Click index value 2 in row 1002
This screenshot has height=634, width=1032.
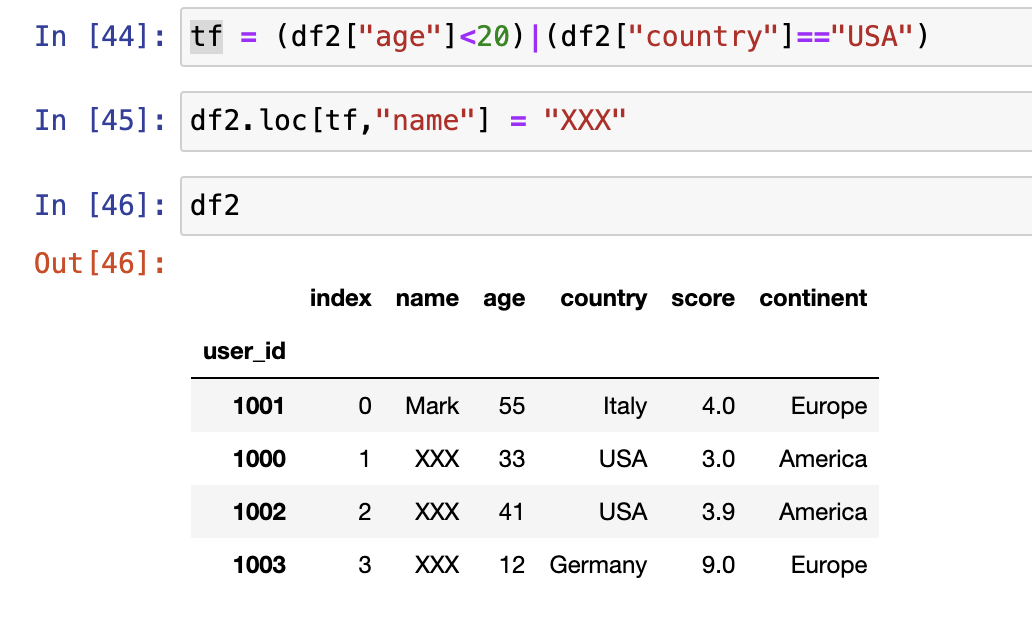[x=365, y=512]
